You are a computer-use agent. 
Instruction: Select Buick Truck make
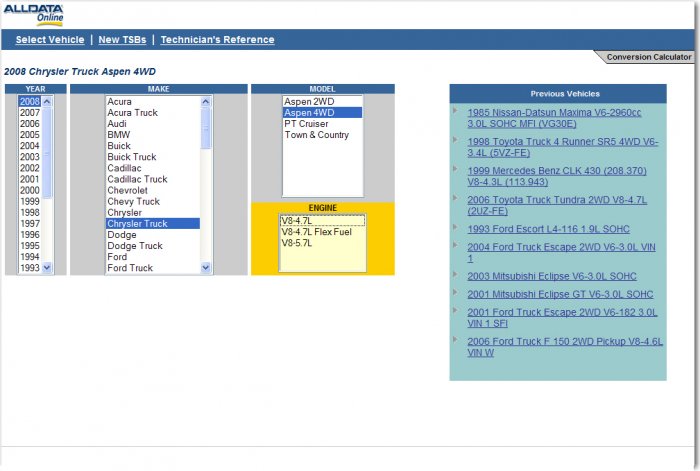(153, 157)
